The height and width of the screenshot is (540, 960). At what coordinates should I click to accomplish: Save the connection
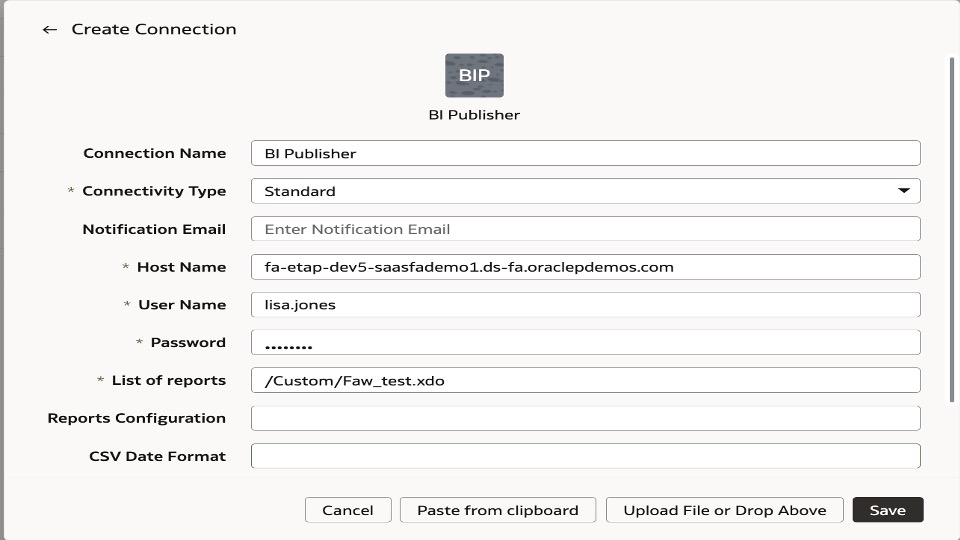tap(888, 510)
